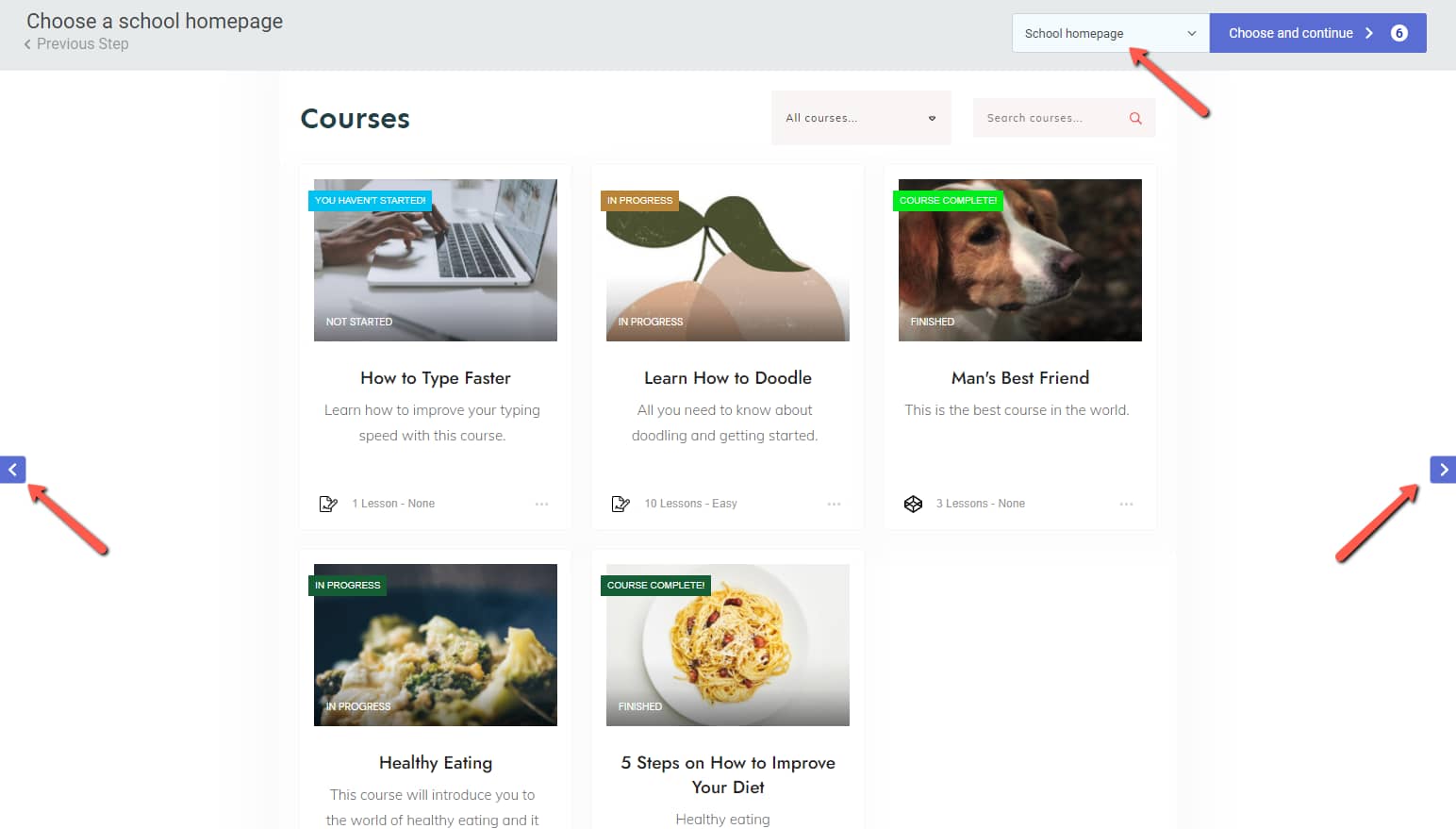Open the School homepage dropdown

point(1110,33)
